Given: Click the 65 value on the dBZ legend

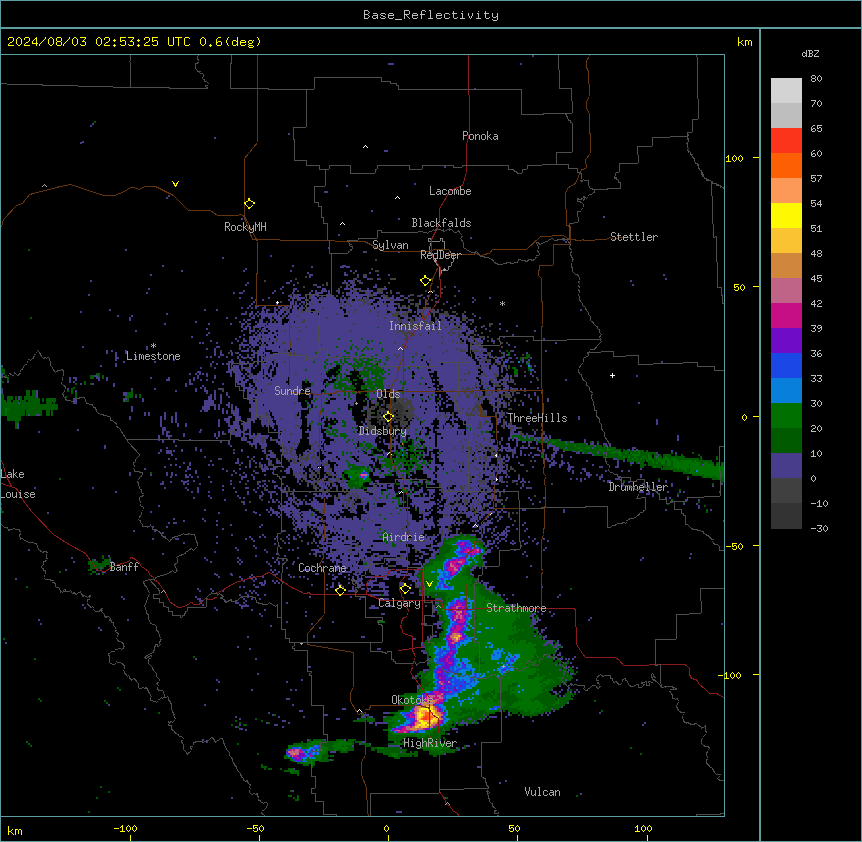Looking at the screenshot, I should (816, 129).
